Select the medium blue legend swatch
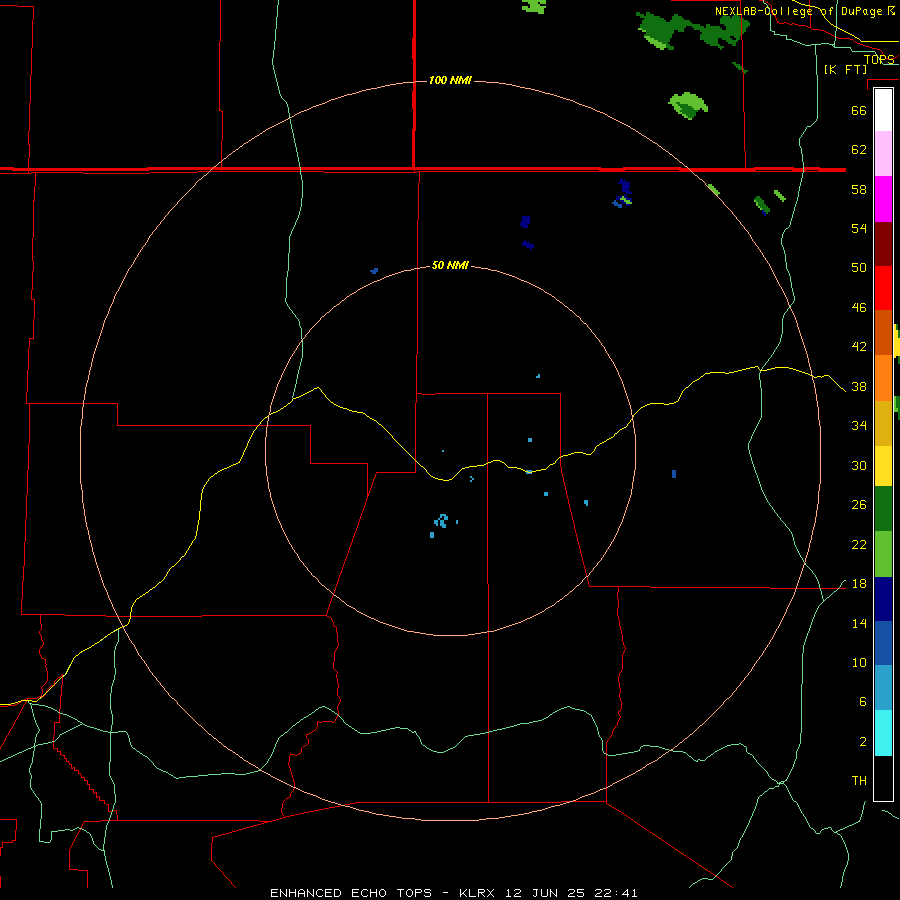 [883, 643]
